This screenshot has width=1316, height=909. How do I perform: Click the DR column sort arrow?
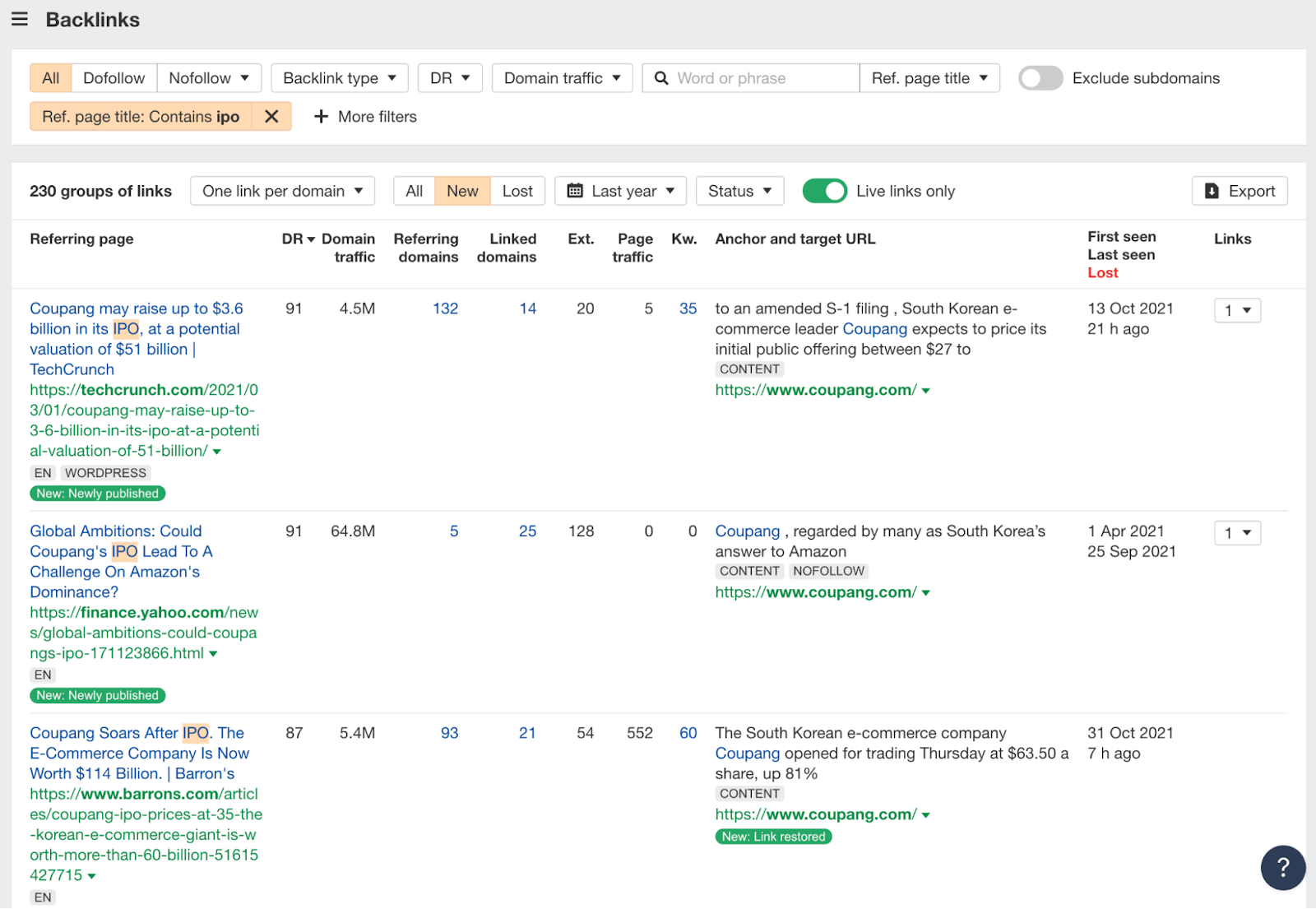[x=310, y=239]
